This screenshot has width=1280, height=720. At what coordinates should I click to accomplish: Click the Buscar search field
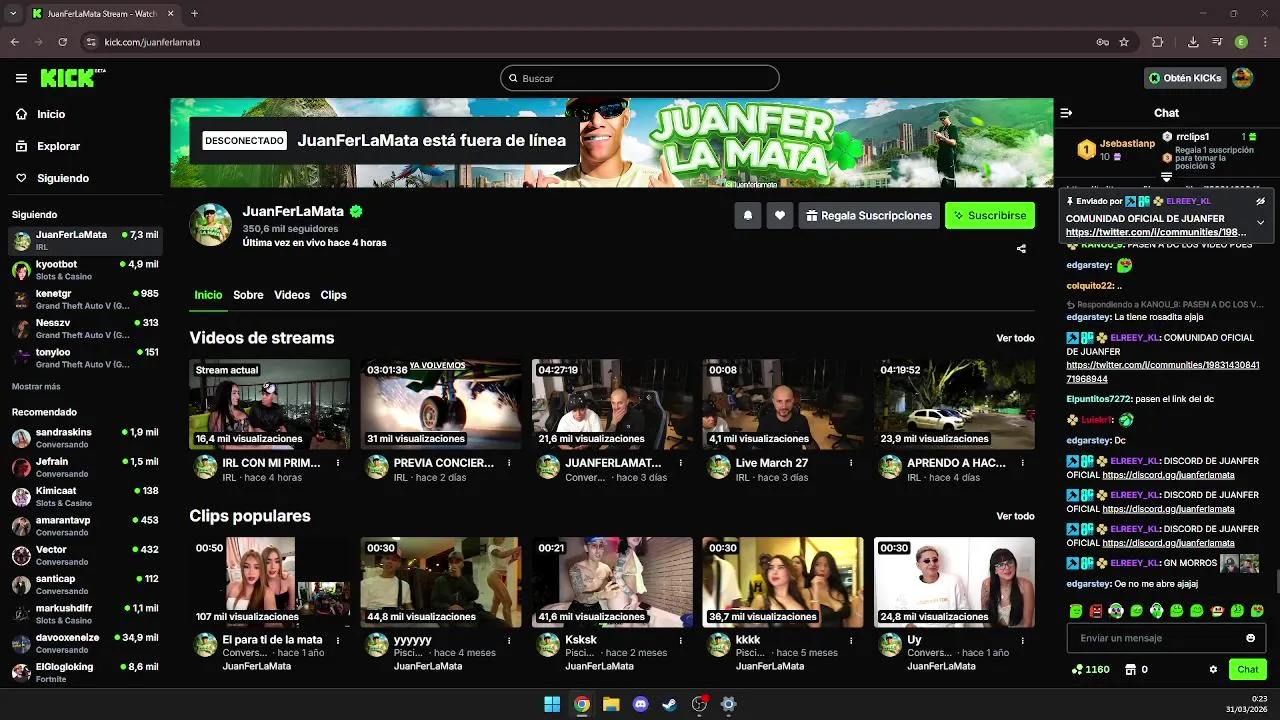click(x=640, y=78)
